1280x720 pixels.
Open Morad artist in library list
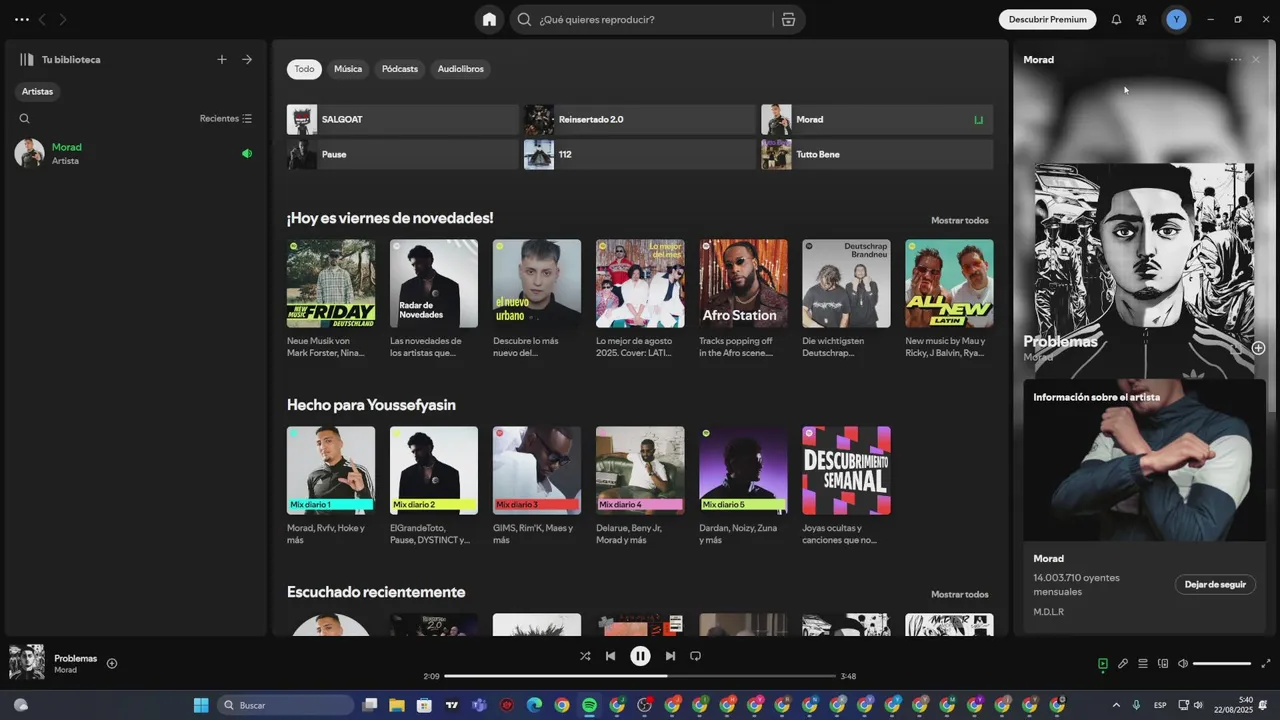135,153
